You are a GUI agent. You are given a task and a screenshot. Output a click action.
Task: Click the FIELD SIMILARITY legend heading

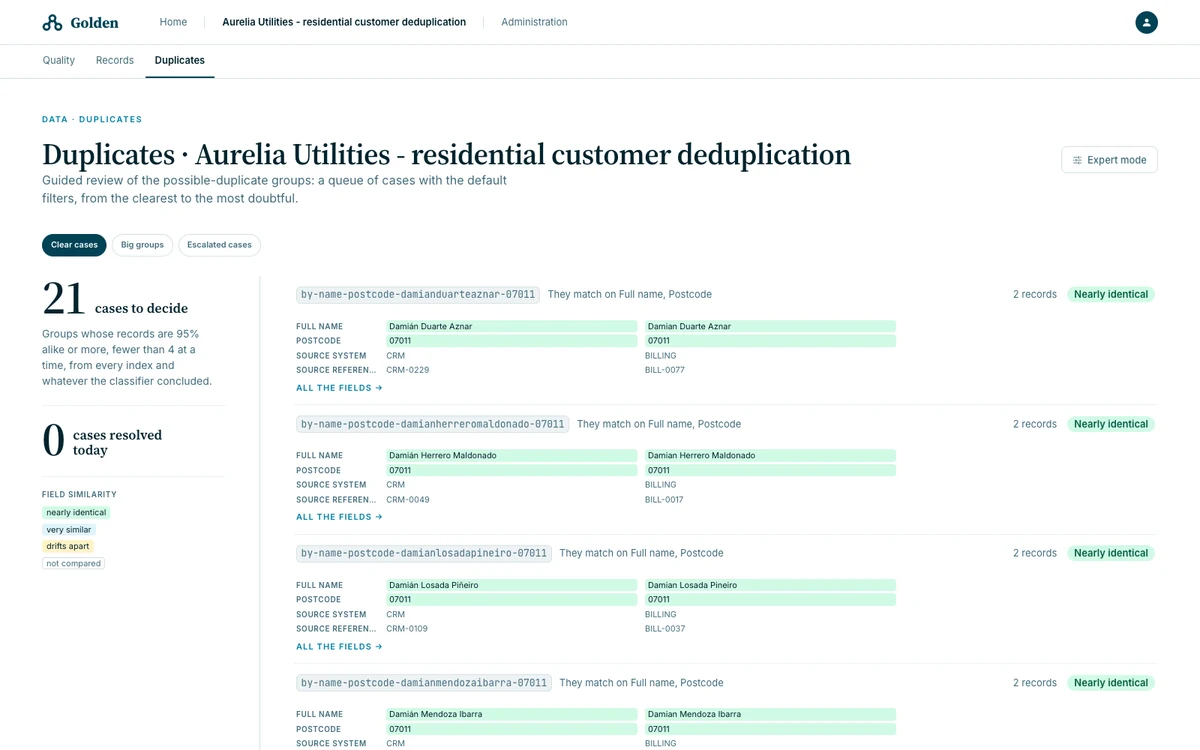point(79,494)
